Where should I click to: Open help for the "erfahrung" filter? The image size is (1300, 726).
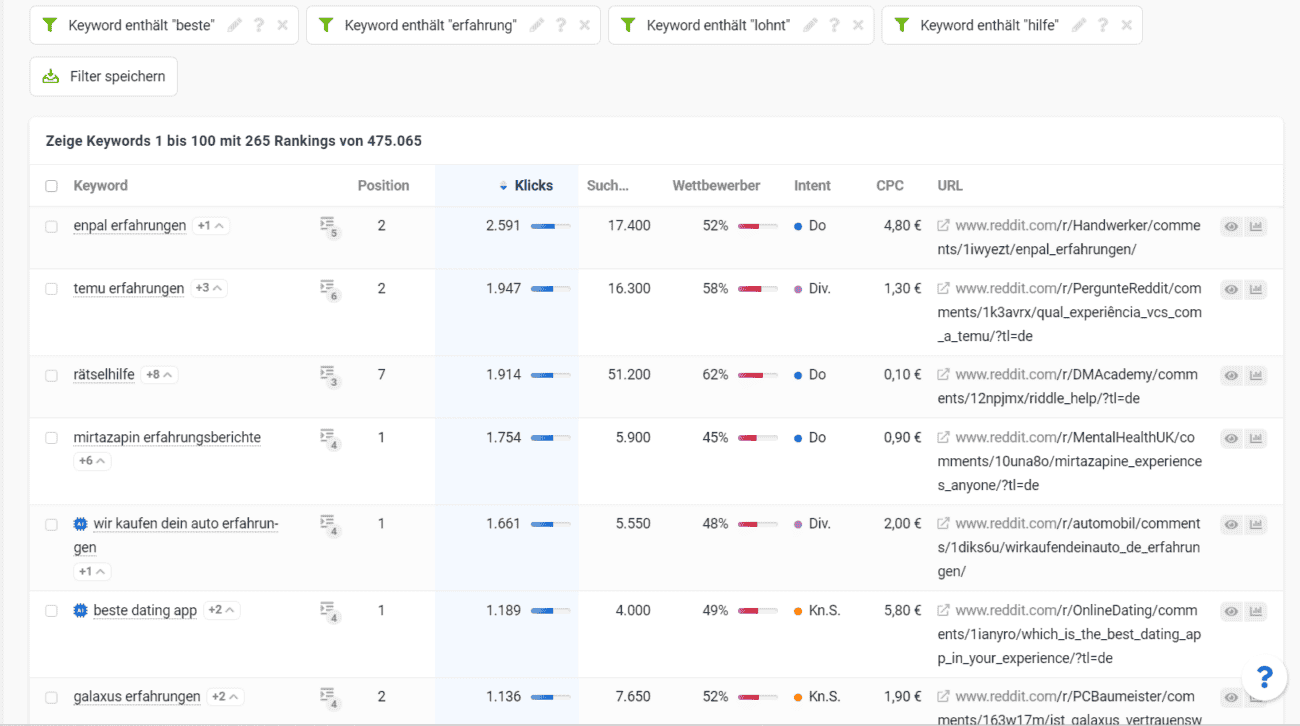(x=561, y=26)
